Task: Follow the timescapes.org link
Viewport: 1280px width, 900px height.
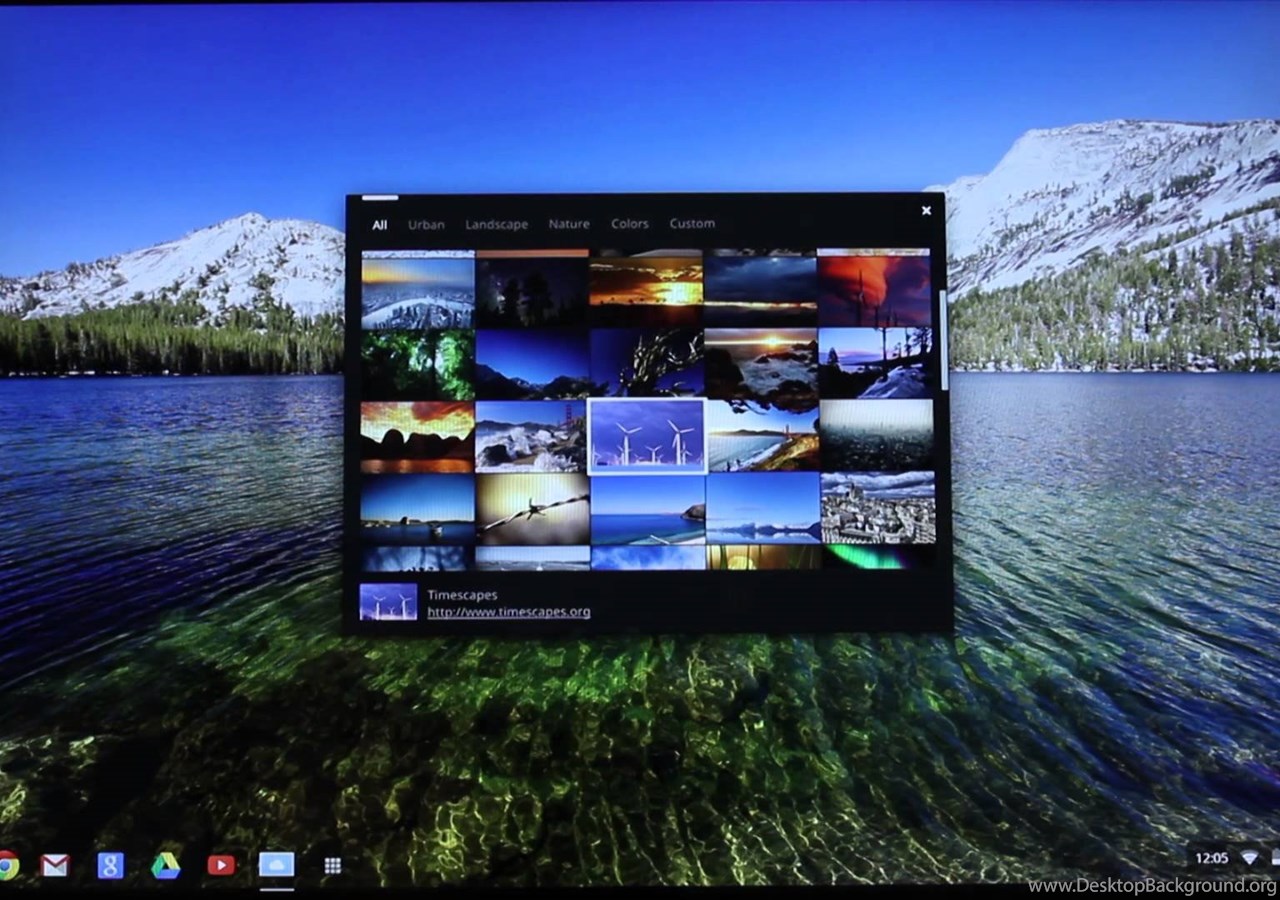Action: coord(508,612)
